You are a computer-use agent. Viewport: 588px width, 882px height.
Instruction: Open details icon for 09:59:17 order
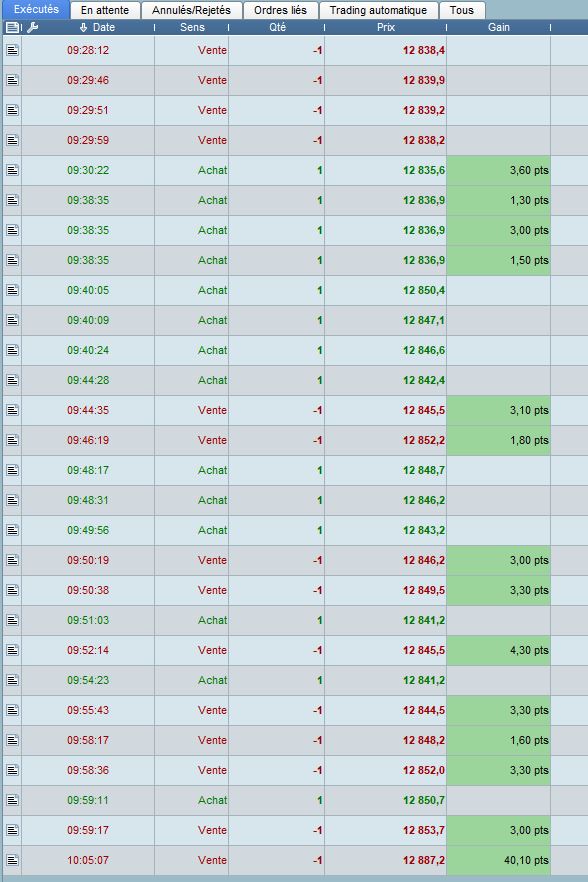click(12, 830)
